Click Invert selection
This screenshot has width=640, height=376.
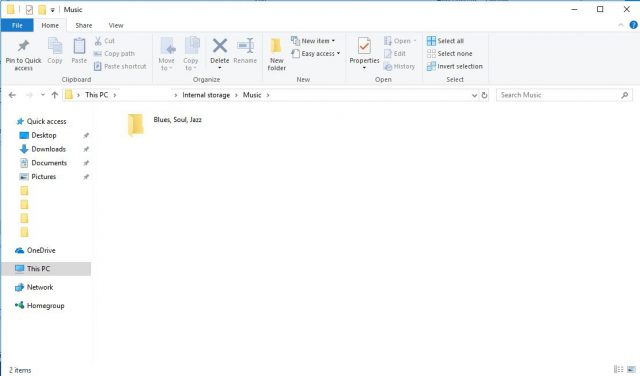coord(454,66)
